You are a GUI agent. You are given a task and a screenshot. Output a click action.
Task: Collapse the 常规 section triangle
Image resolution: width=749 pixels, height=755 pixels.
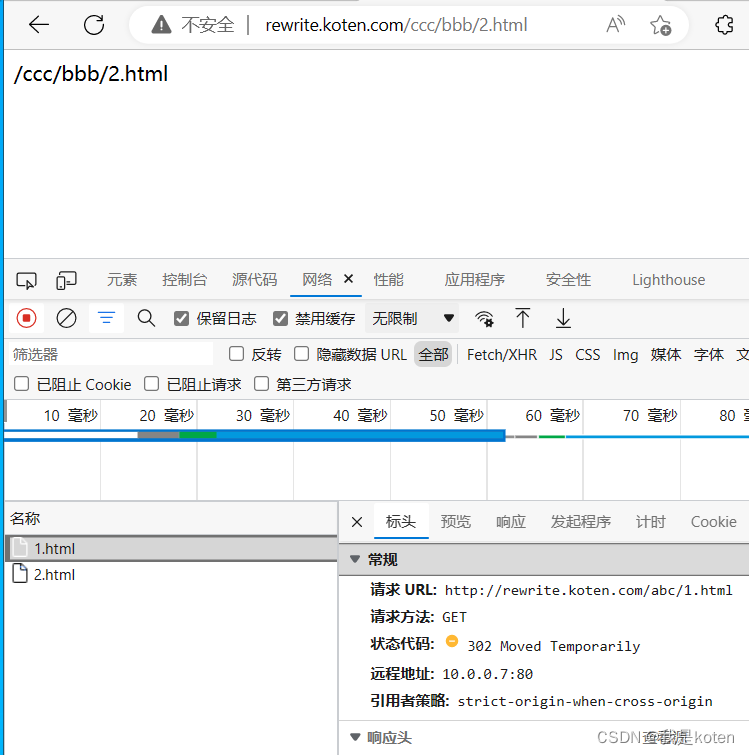pyautogui.click(x=355, y=559)
